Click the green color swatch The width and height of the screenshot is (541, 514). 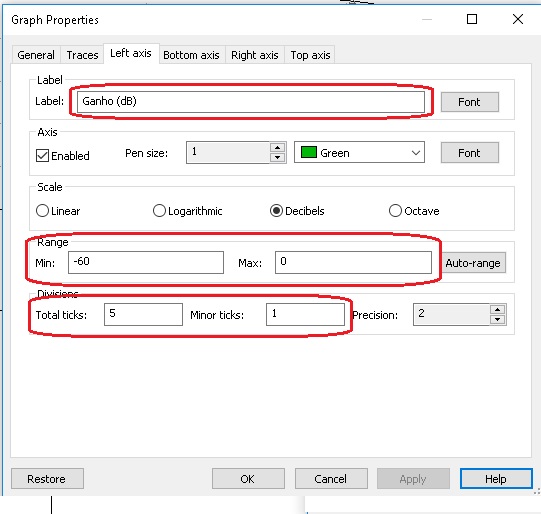click(309, 152)
